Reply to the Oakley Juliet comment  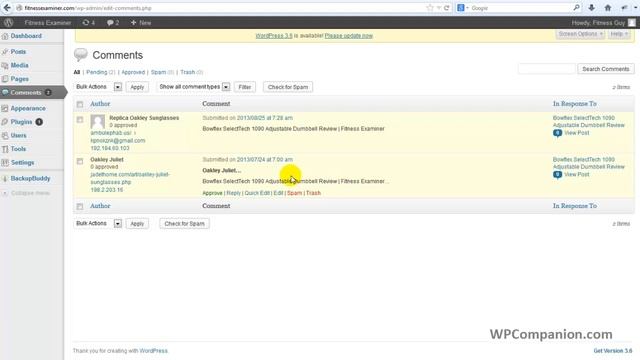[x=233, y=193]
